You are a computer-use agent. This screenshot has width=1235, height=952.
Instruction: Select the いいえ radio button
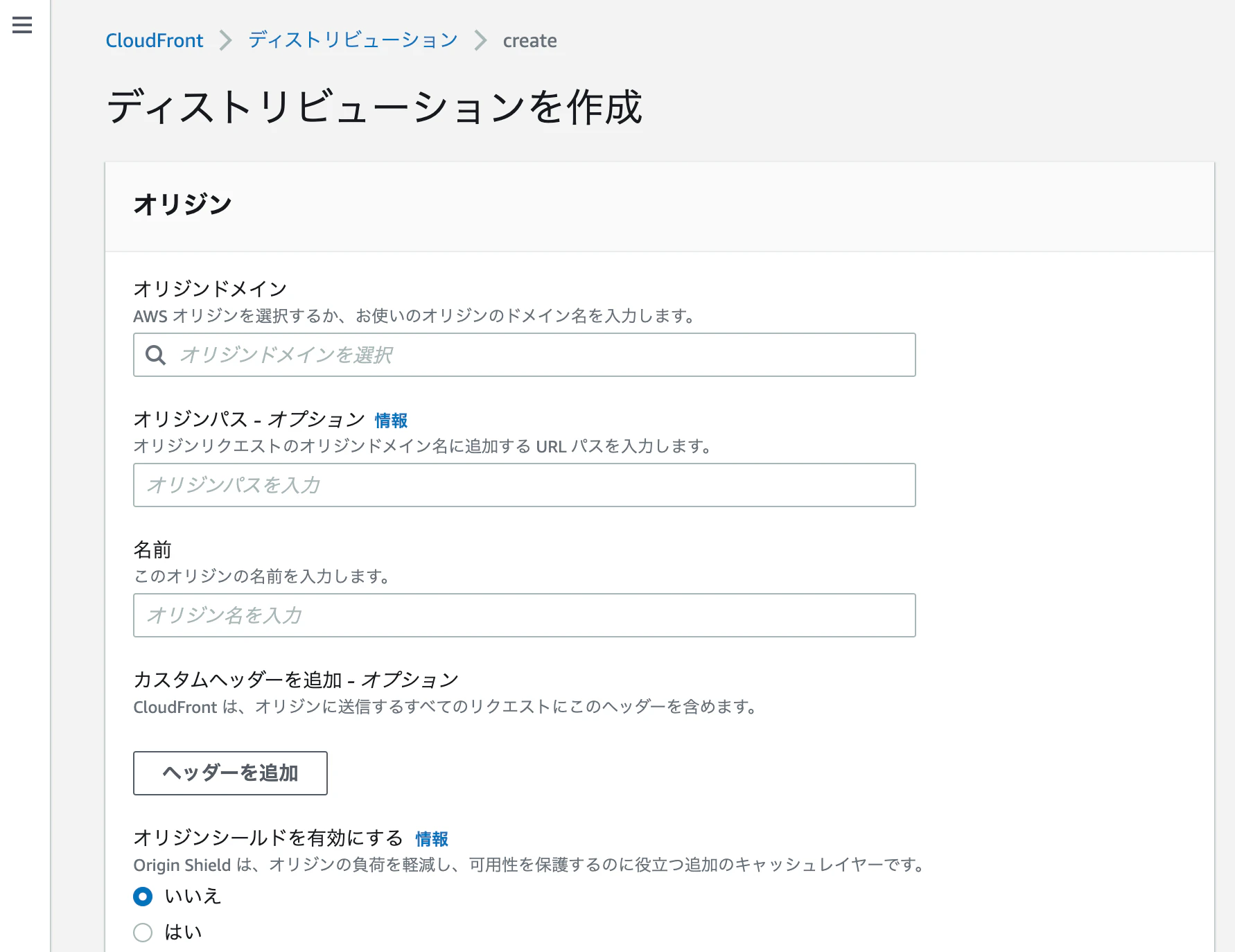click(x=143, y=897)
